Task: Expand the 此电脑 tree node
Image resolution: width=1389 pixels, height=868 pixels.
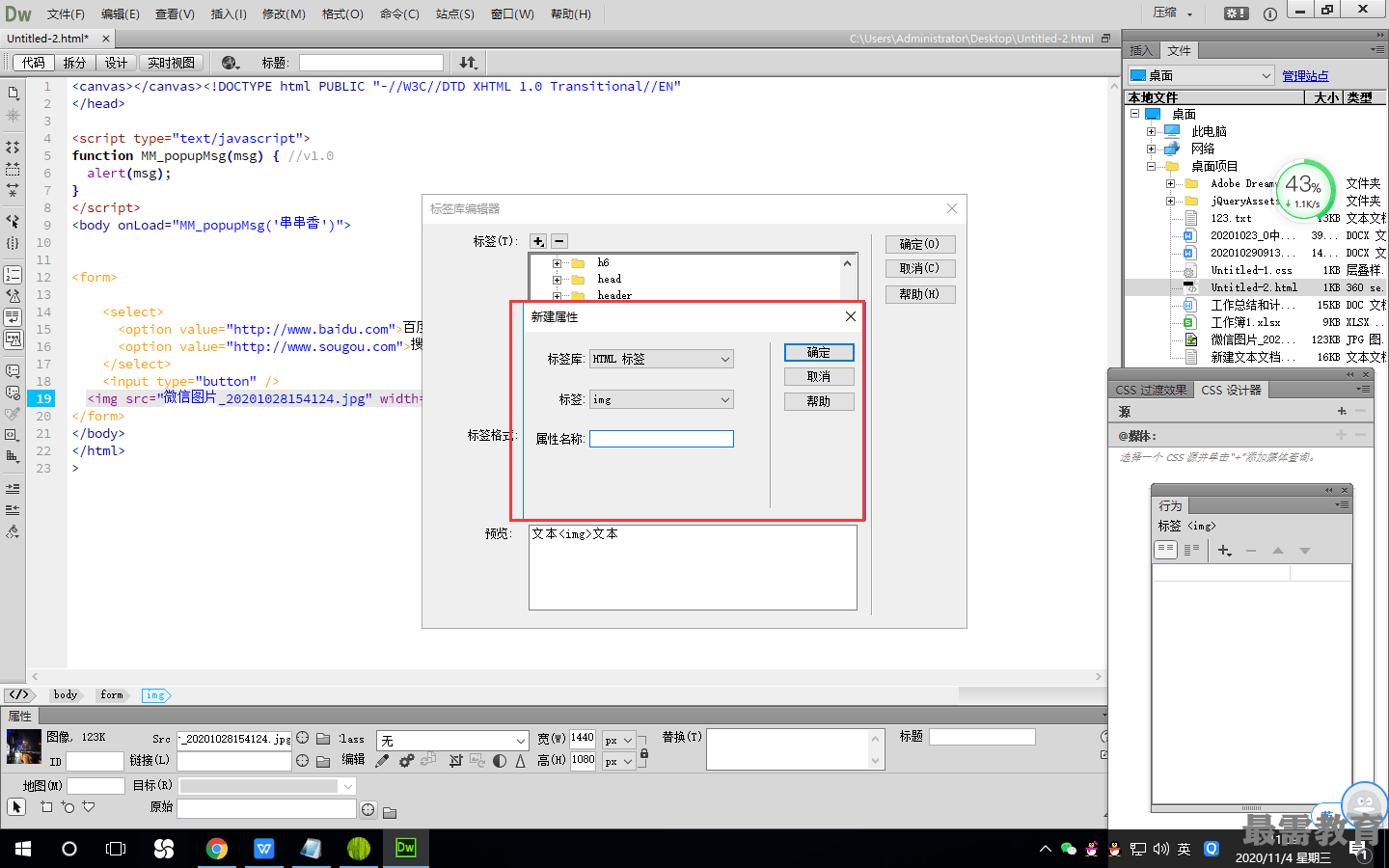Action: click(x=1151, y=131)
